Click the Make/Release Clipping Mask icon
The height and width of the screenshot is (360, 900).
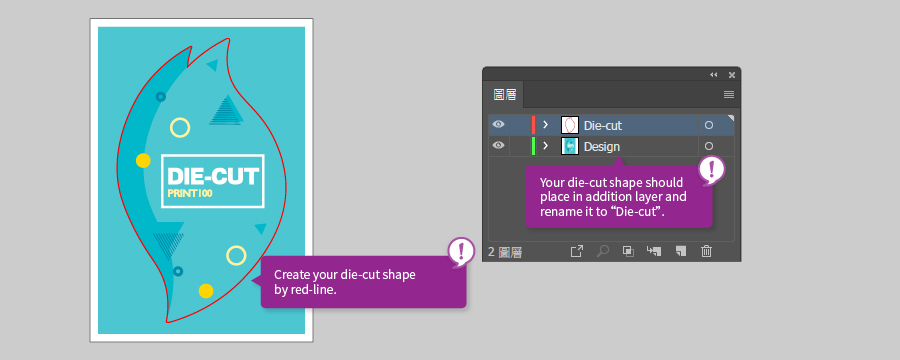[629, 251]
